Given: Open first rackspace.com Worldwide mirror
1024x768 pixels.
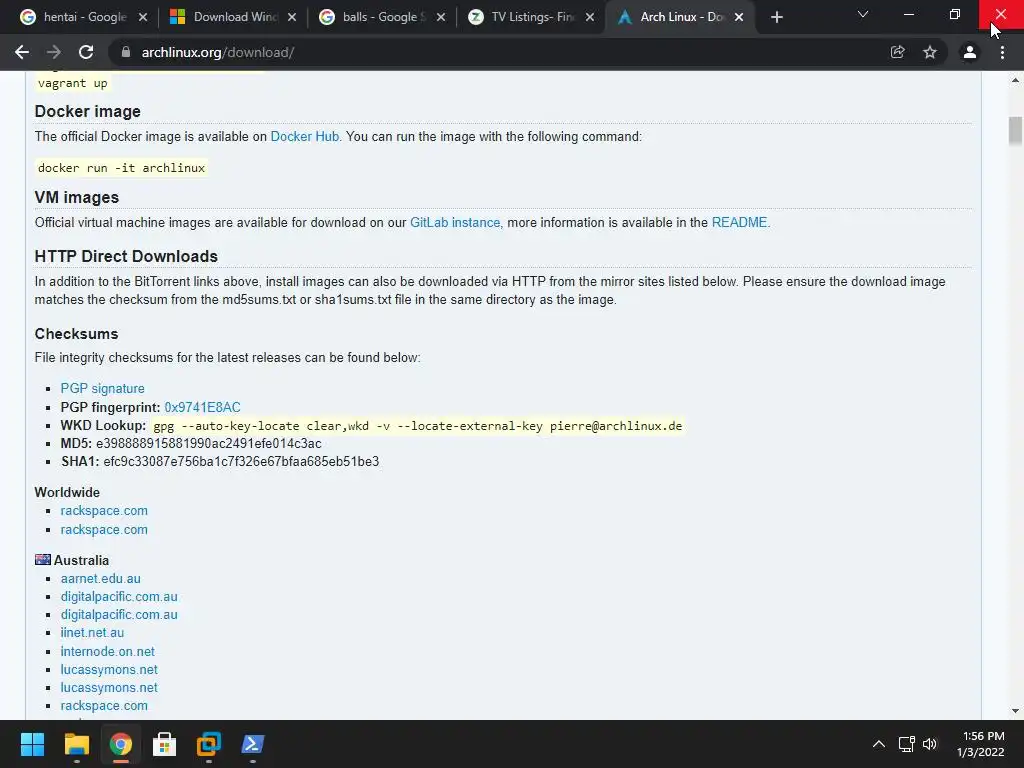Looking at the screenshot, I should click(x=104, y=511).
